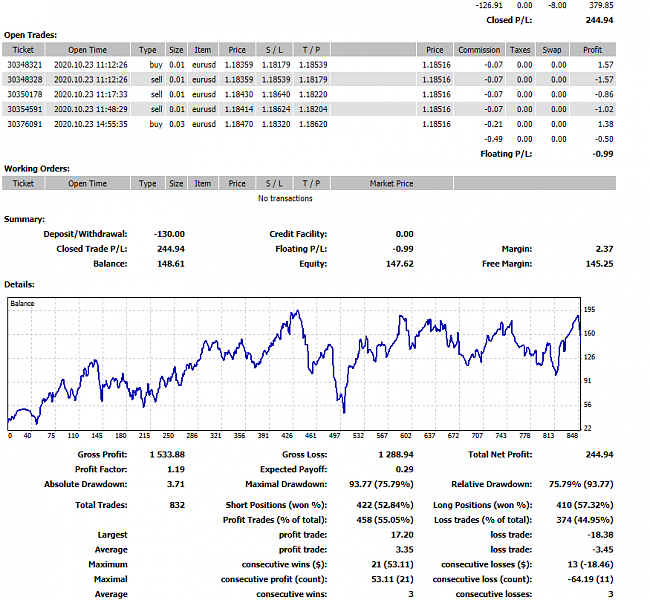This screenshot has width=650, height=600.
Task: Select Margin value 2.37
Action: point(604,249)
